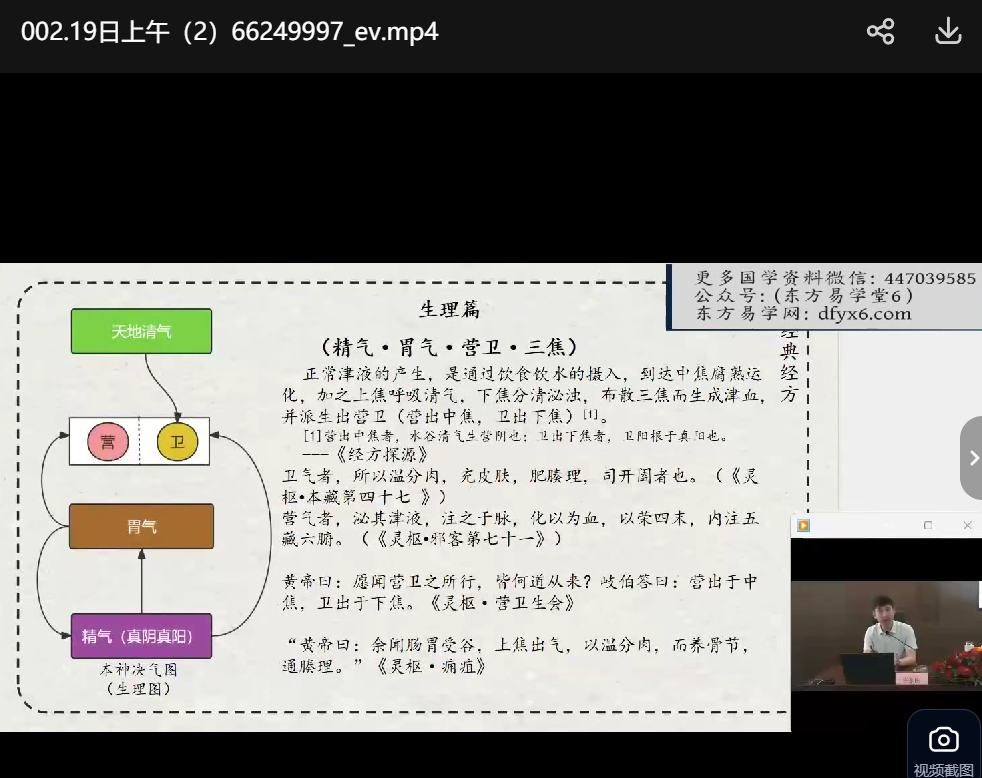Click the orange player icon in webcam window
The image size is (982, 778).
pos(803,526)
